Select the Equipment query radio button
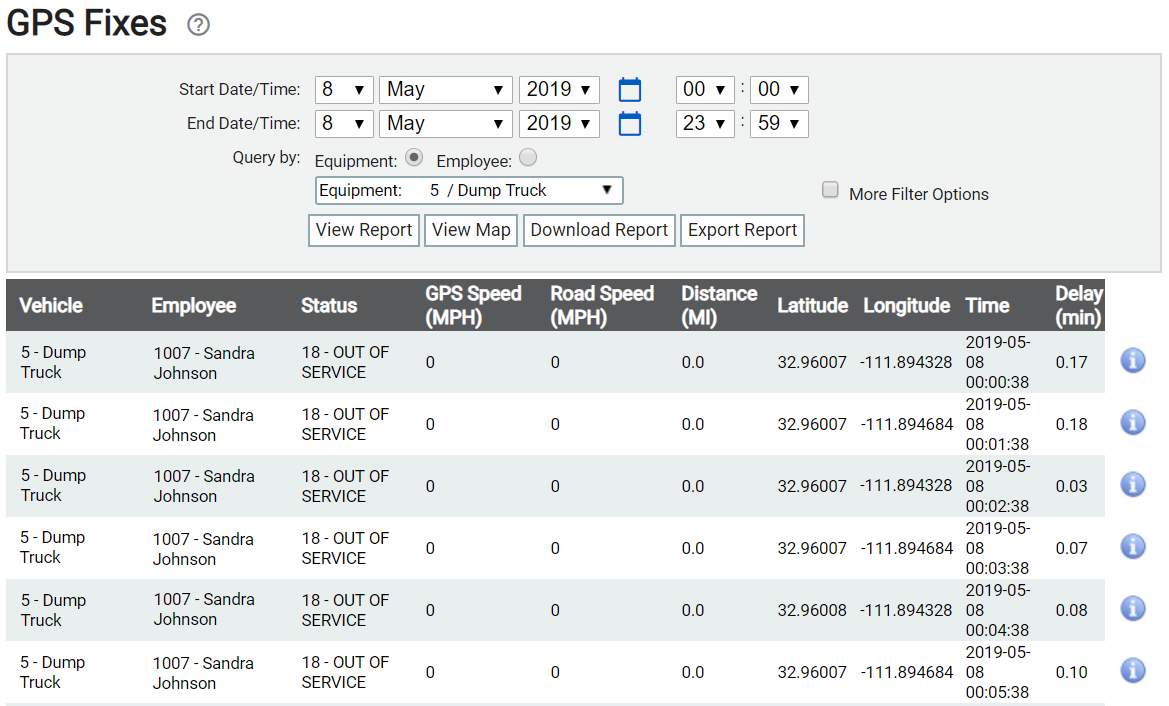 click(x=414, y=157)
